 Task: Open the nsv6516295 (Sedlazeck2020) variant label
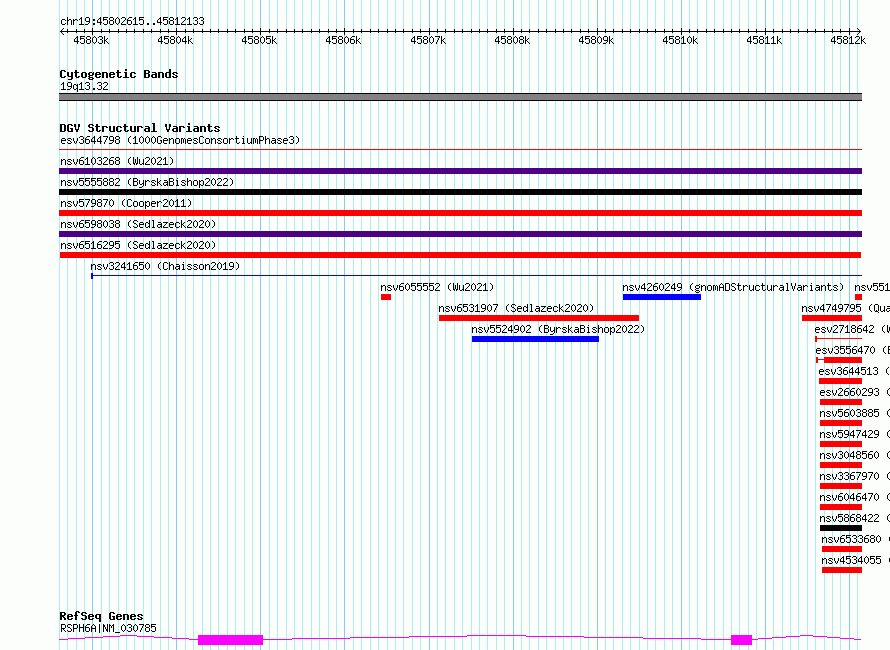[x=138, y=245]
